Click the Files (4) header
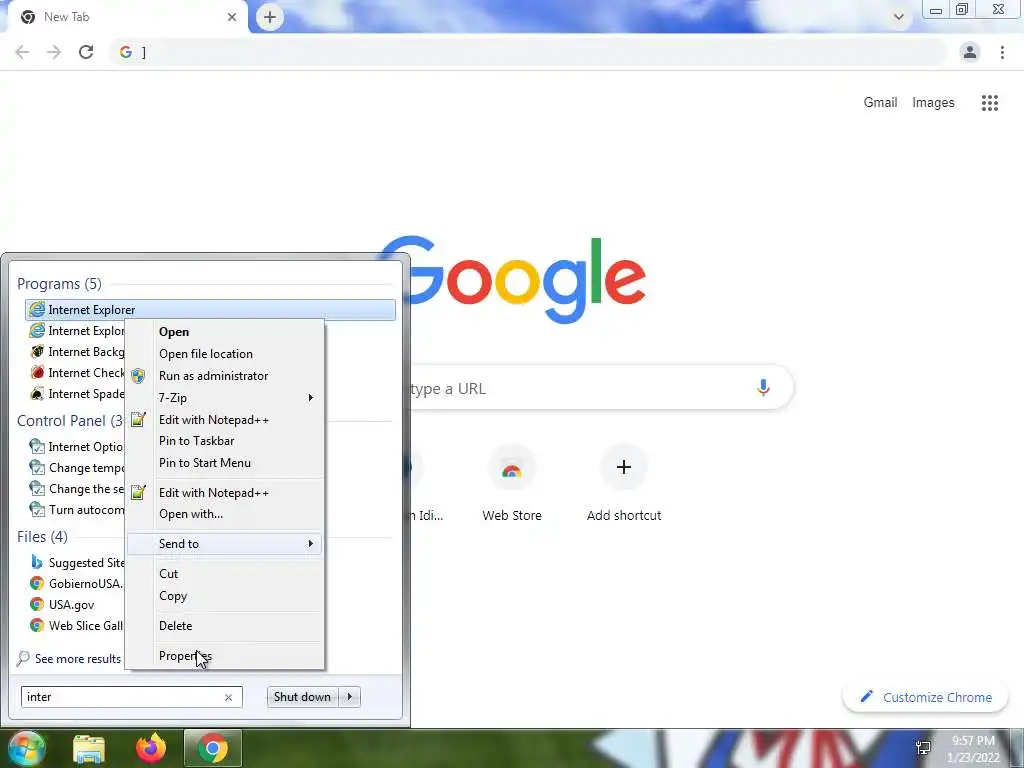This screenshot has width=1024, height=768. 42,536
